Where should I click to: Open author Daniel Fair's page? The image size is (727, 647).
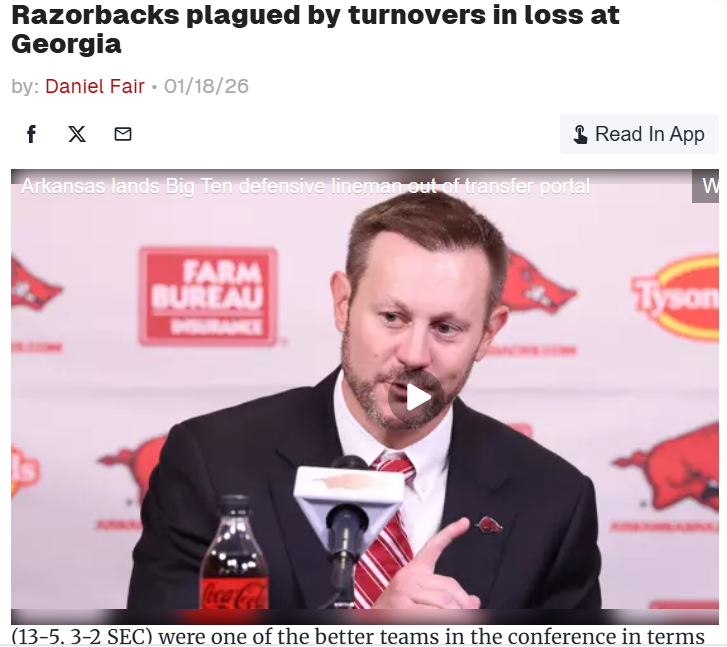[x=95, y=86]
